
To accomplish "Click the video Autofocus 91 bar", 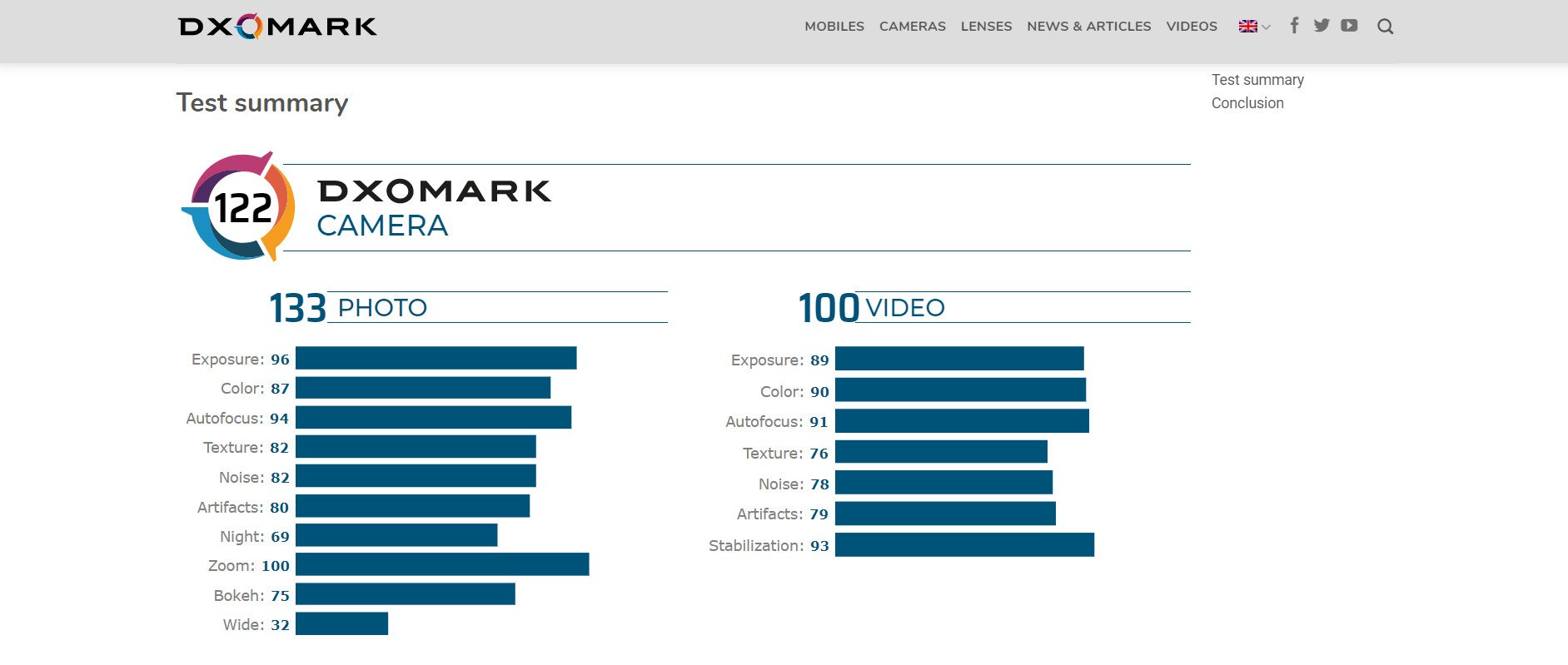I will 962,420.
